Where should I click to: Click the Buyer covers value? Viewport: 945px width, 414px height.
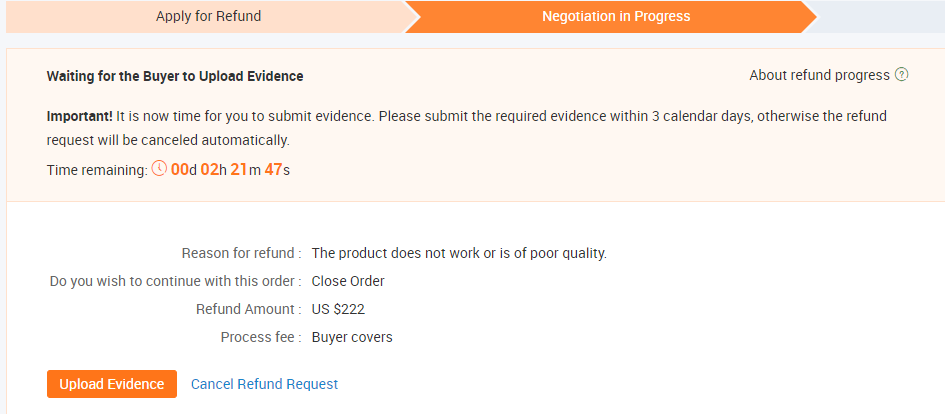click(352, 337)
